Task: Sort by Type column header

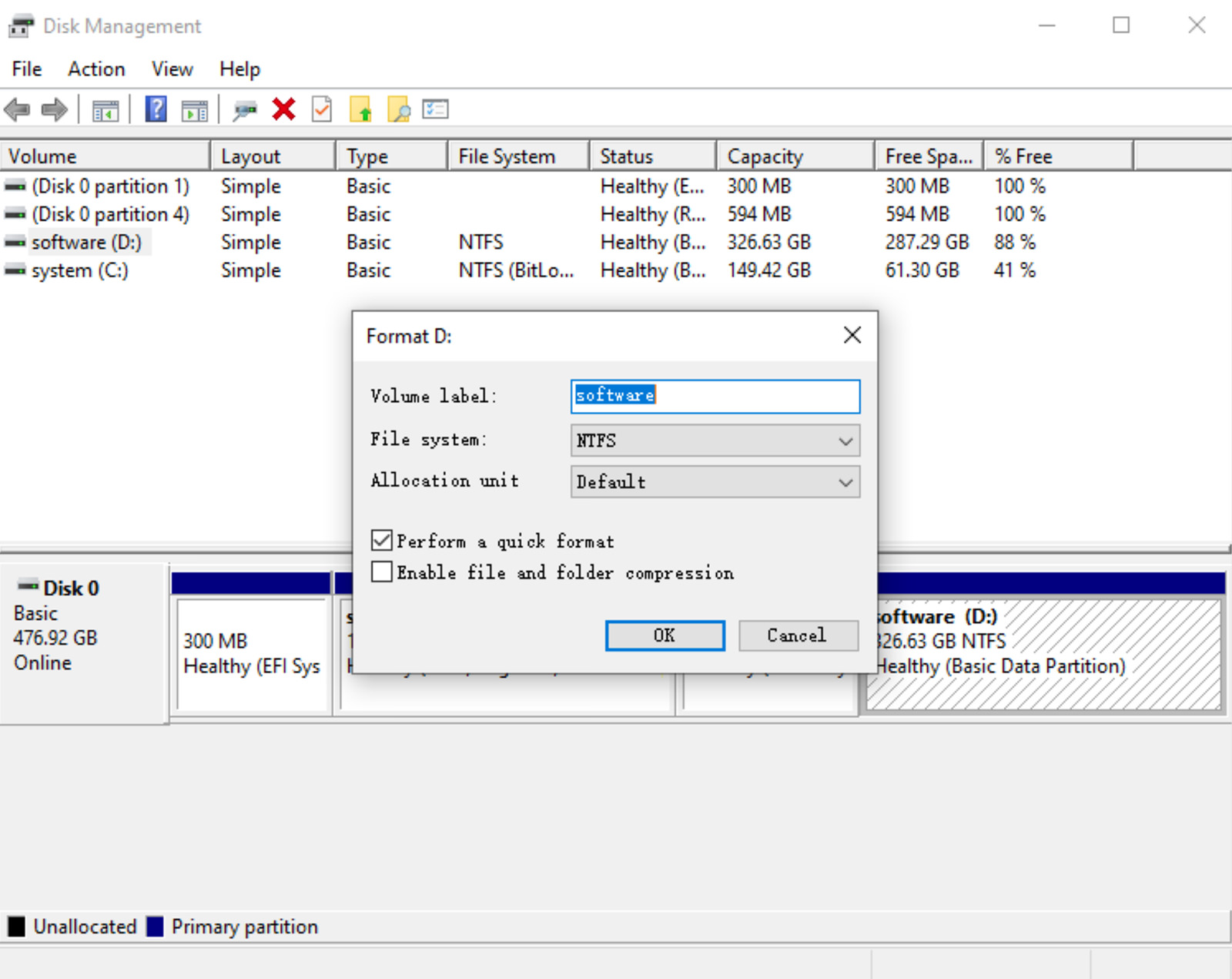Action: pyautogui.click(x=392, y=156)
